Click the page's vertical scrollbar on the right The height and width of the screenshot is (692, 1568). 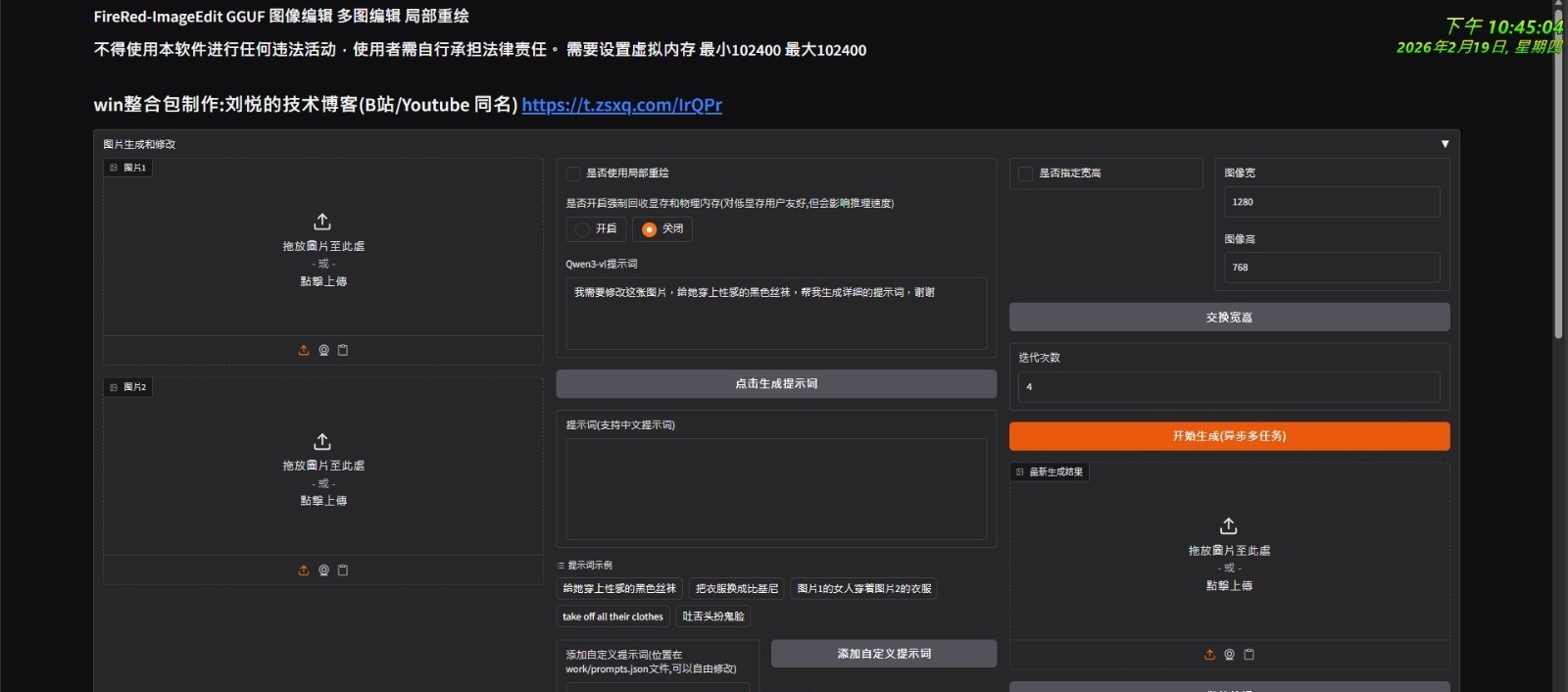(1558, 196)
